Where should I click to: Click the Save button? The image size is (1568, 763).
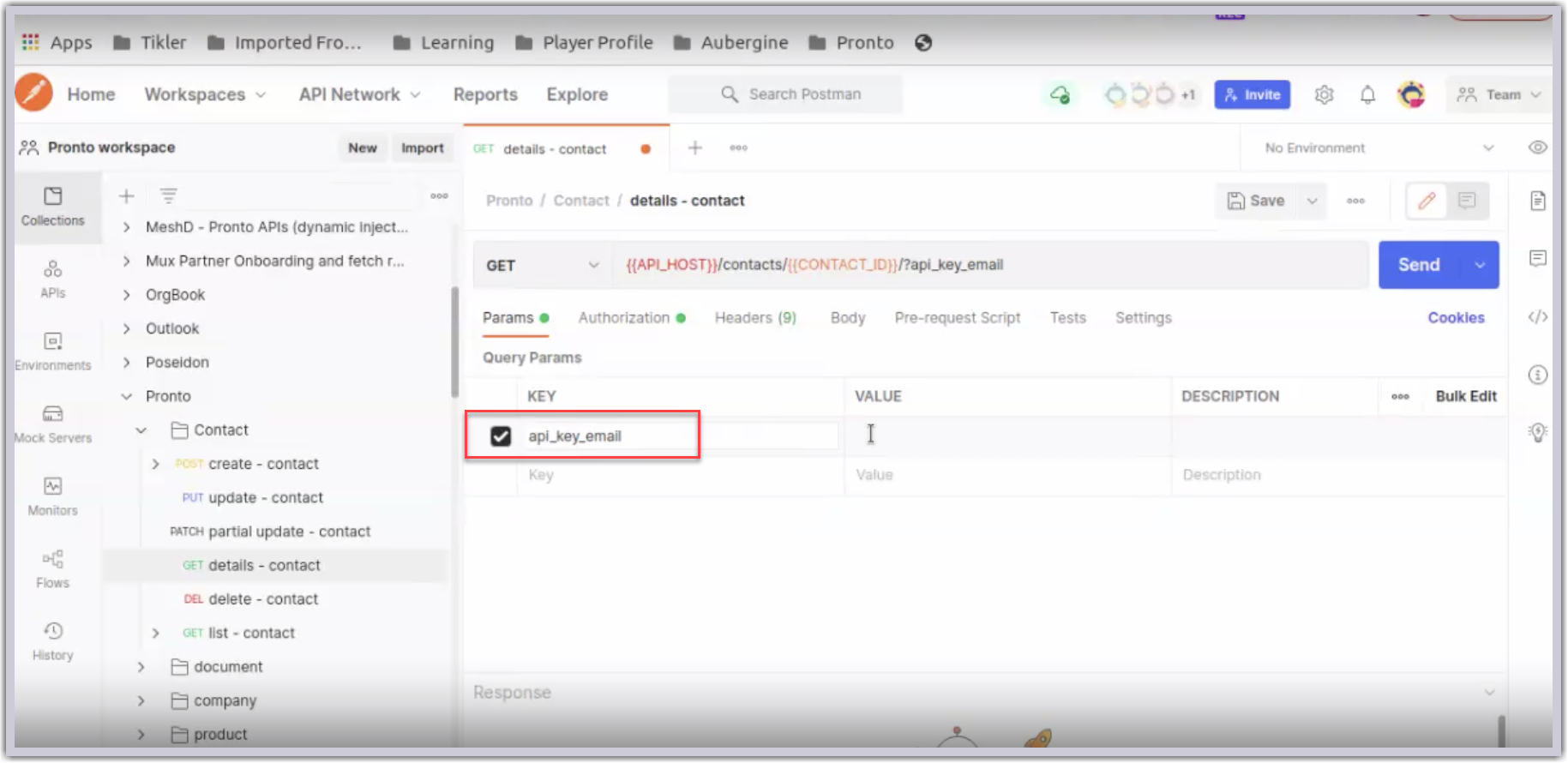pos(1256,201)
